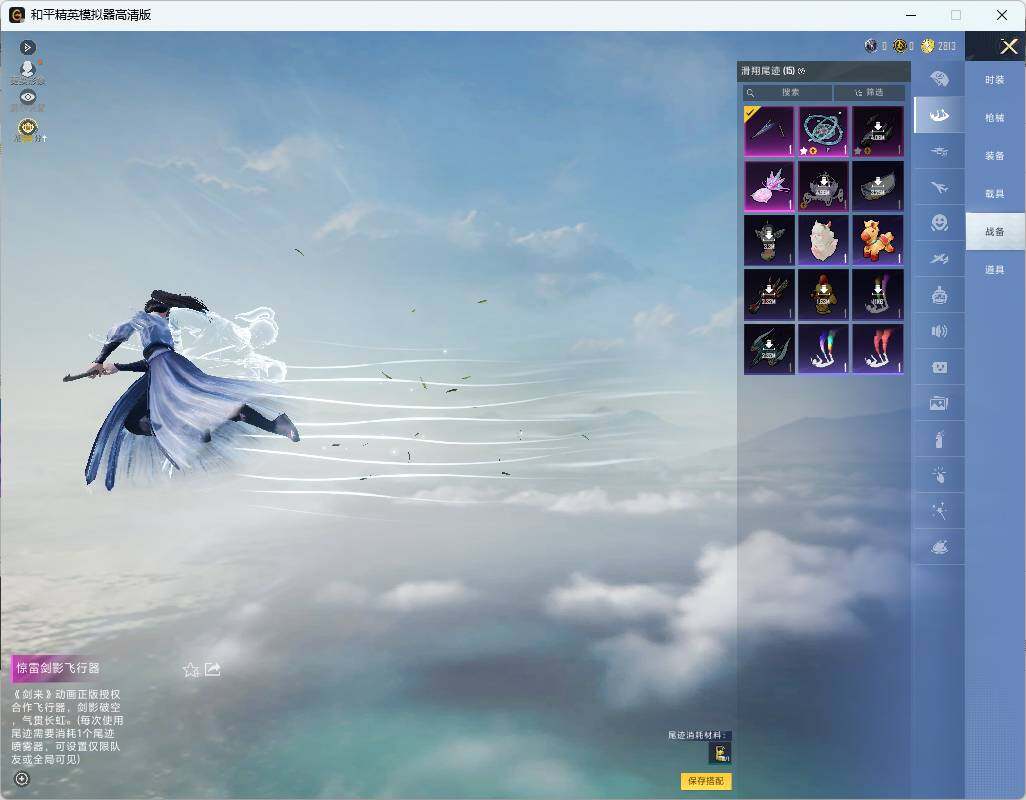1026x800 pixels.
Task: Switch to the 时装 tab
Action: click(x=995, y=80)
